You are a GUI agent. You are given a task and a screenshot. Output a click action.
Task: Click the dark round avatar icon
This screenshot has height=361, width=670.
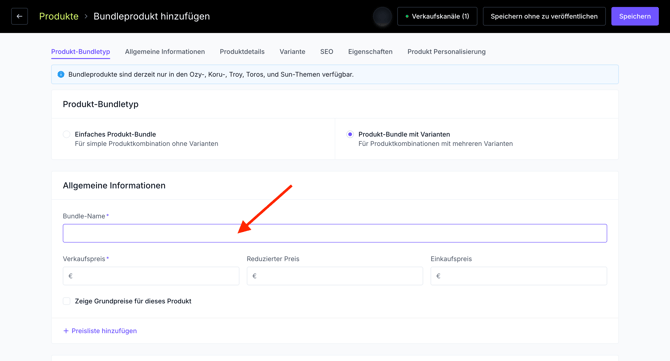point(382,16)
